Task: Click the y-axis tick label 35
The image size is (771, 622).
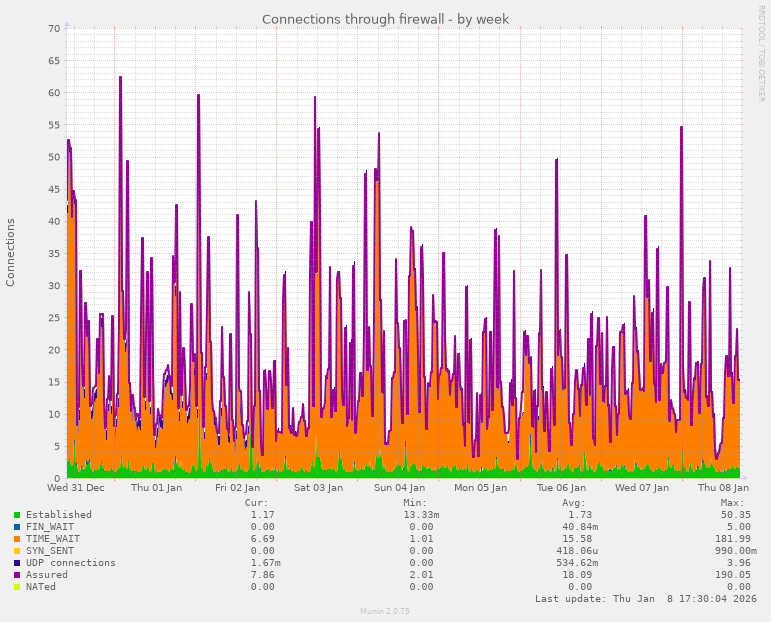Action: point(55,254)
